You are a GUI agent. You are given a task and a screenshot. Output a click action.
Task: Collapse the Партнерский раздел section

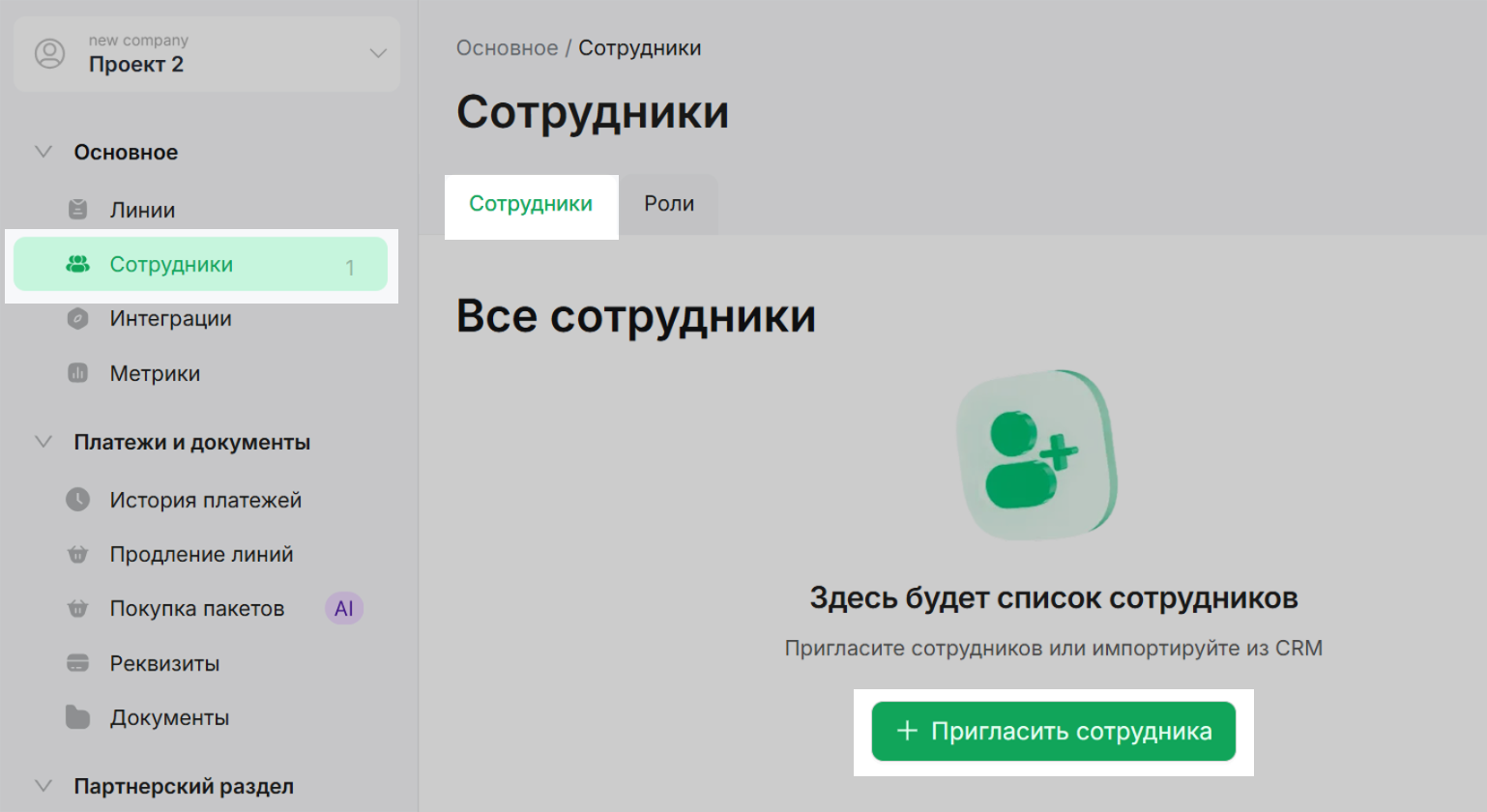click(x=44, y=786)
